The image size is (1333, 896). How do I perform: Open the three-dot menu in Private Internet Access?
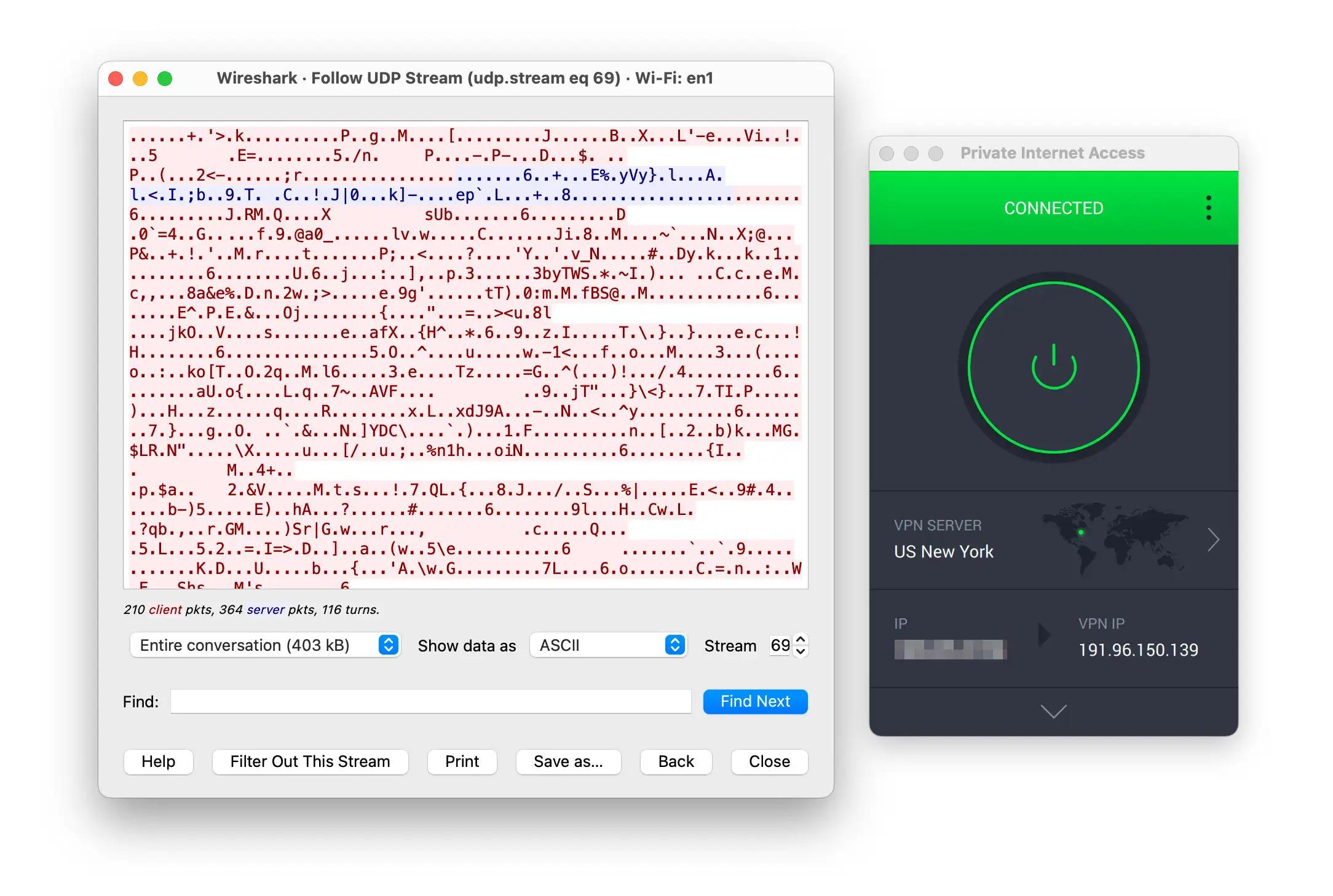click(x=1208, y=208)
